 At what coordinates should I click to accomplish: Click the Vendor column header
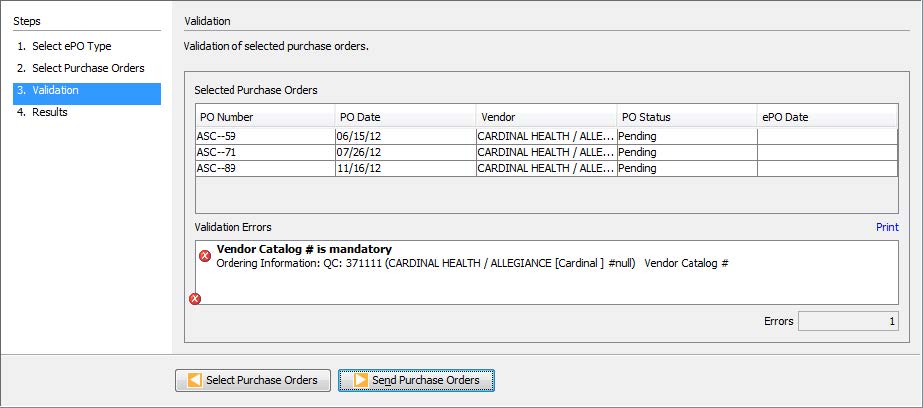(x=546, y=117)
